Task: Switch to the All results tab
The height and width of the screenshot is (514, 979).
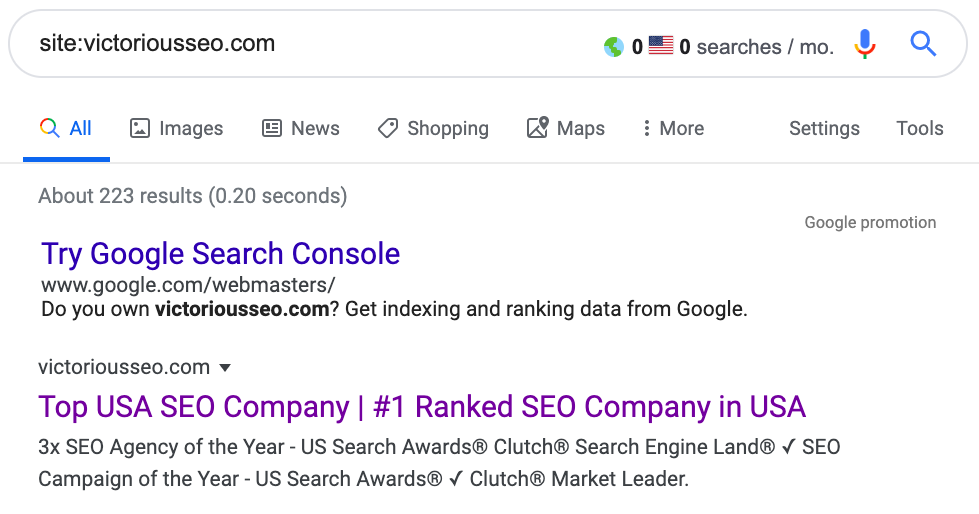Action: click(x=66, y=128)
